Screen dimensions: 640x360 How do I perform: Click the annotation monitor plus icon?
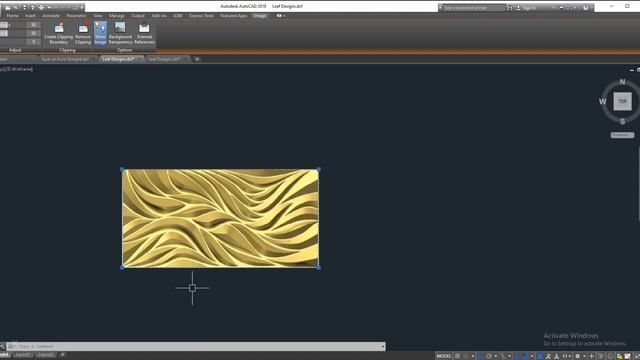(591, 356)
